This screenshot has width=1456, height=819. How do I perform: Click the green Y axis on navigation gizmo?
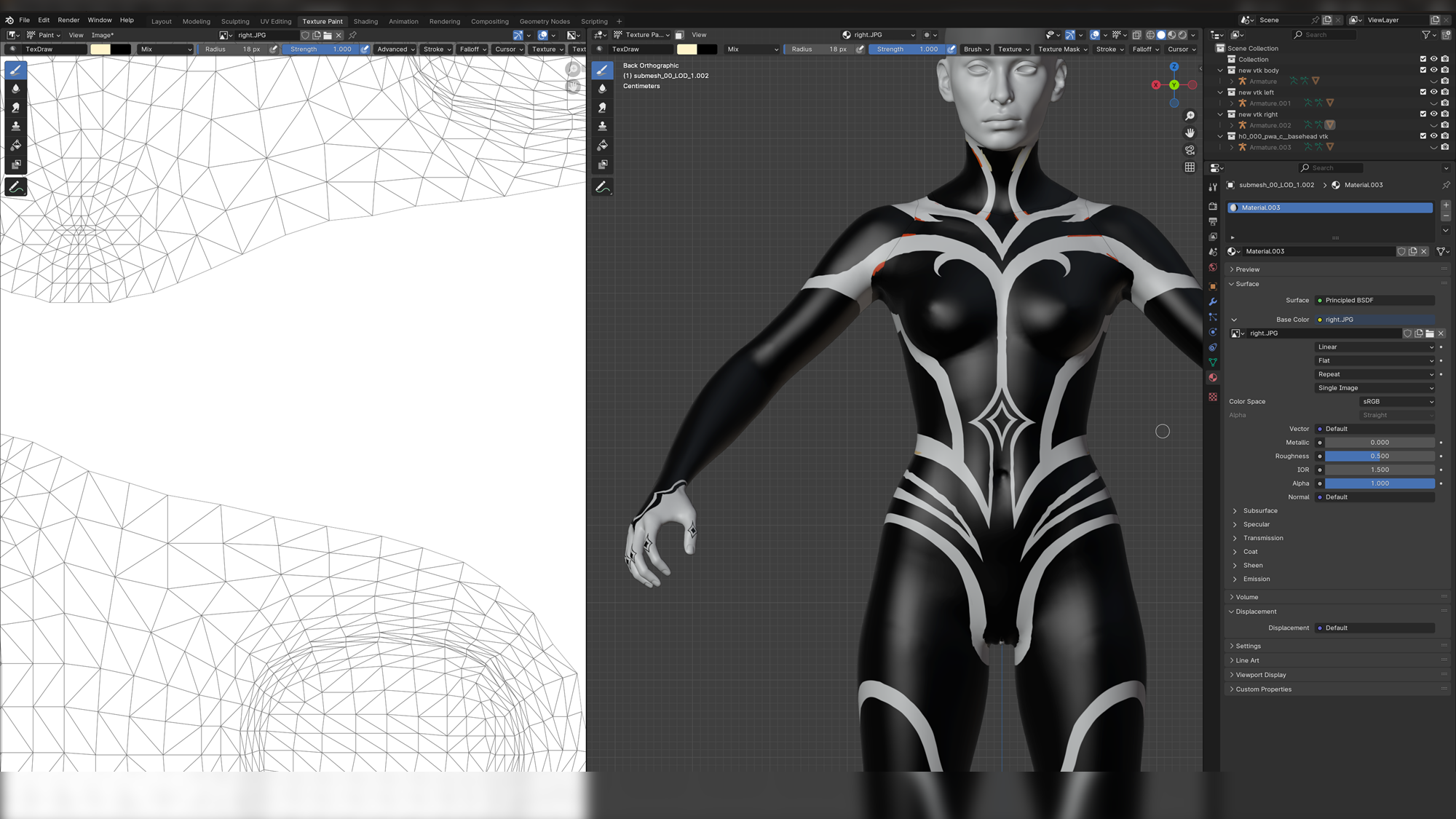pos(1174,85)
